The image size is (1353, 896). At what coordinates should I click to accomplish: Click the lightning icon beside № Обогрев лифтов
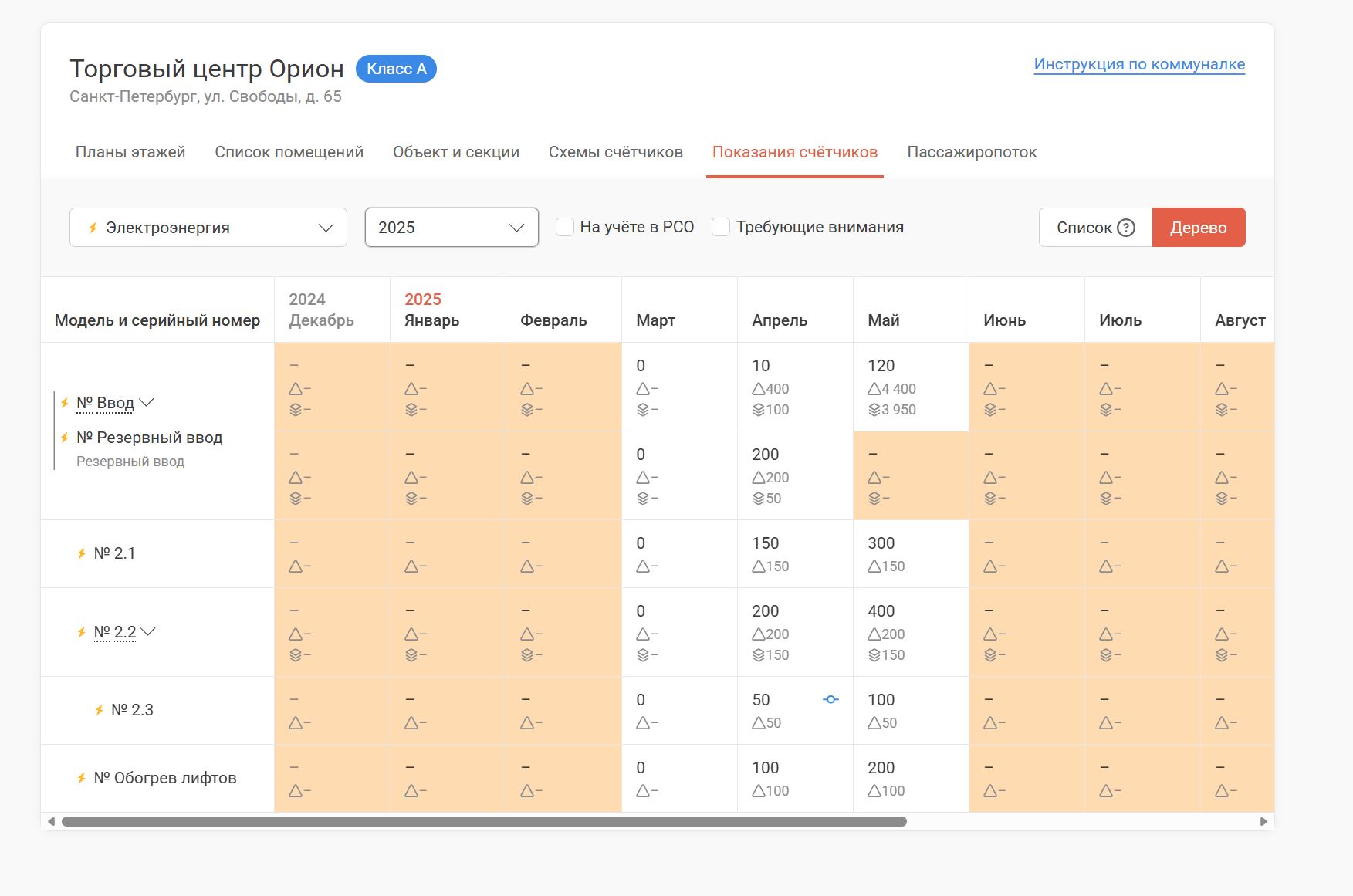(81, 778)
